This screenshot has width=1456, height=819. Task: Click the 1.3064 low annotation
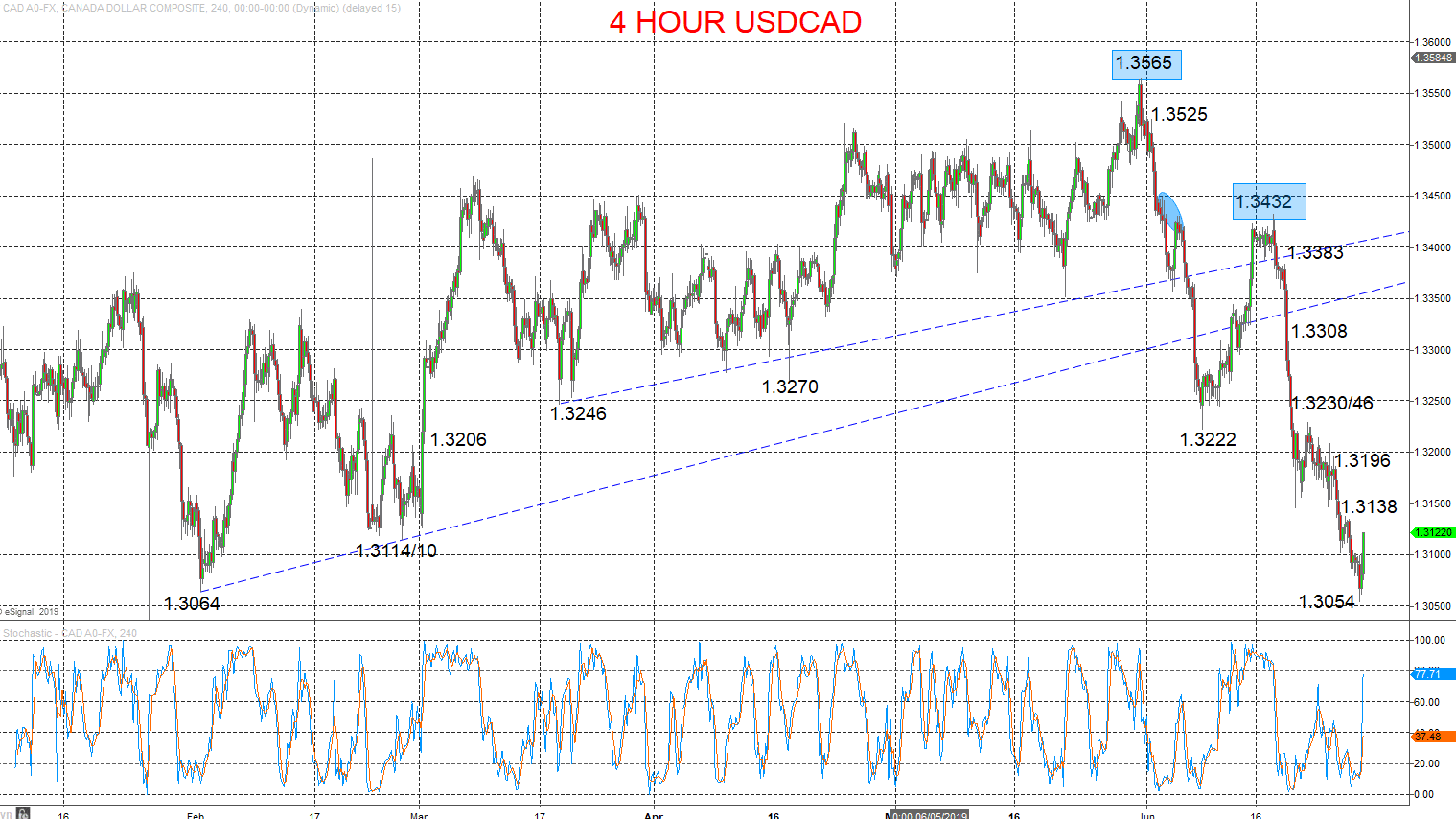192,604
